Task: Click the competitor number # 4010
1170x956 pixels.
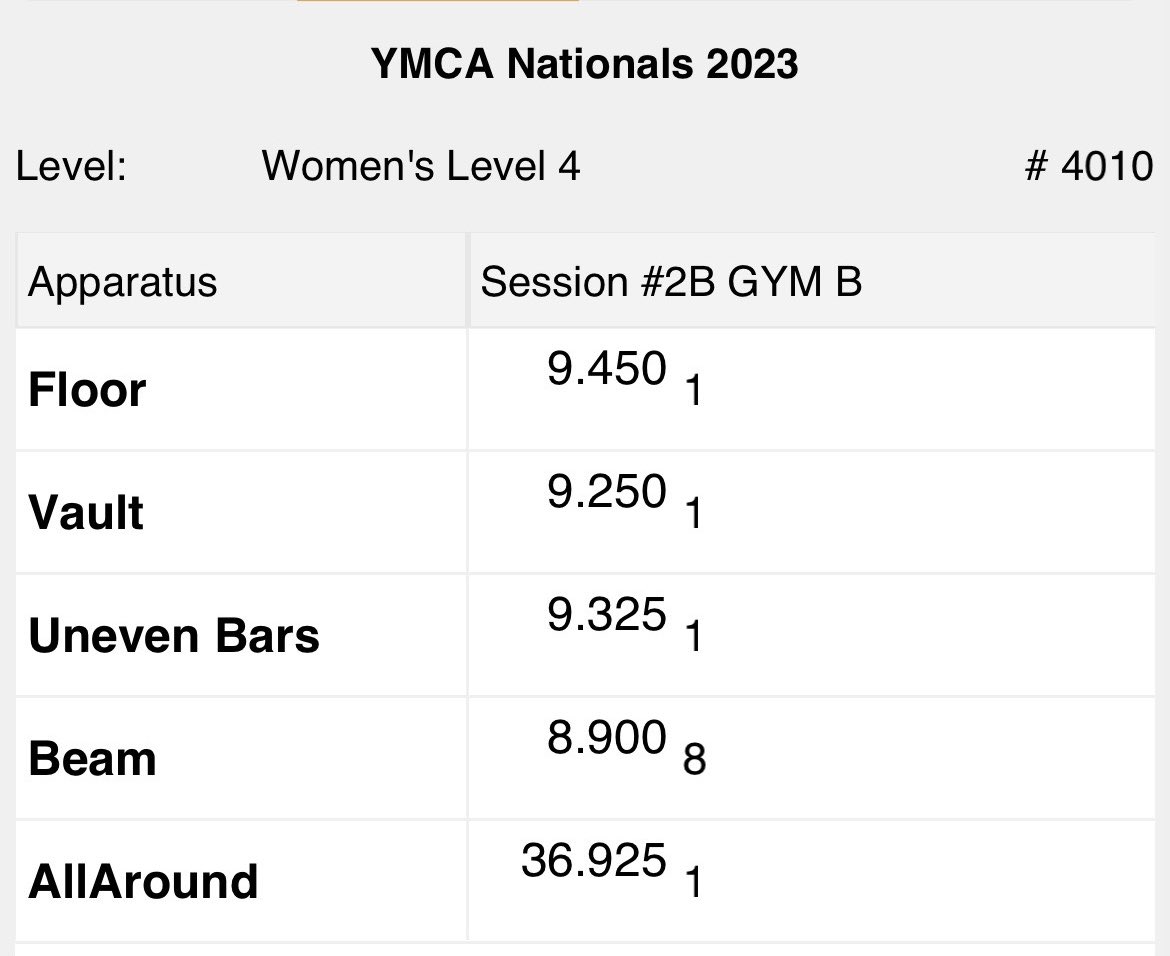Action: [1089, 166]
